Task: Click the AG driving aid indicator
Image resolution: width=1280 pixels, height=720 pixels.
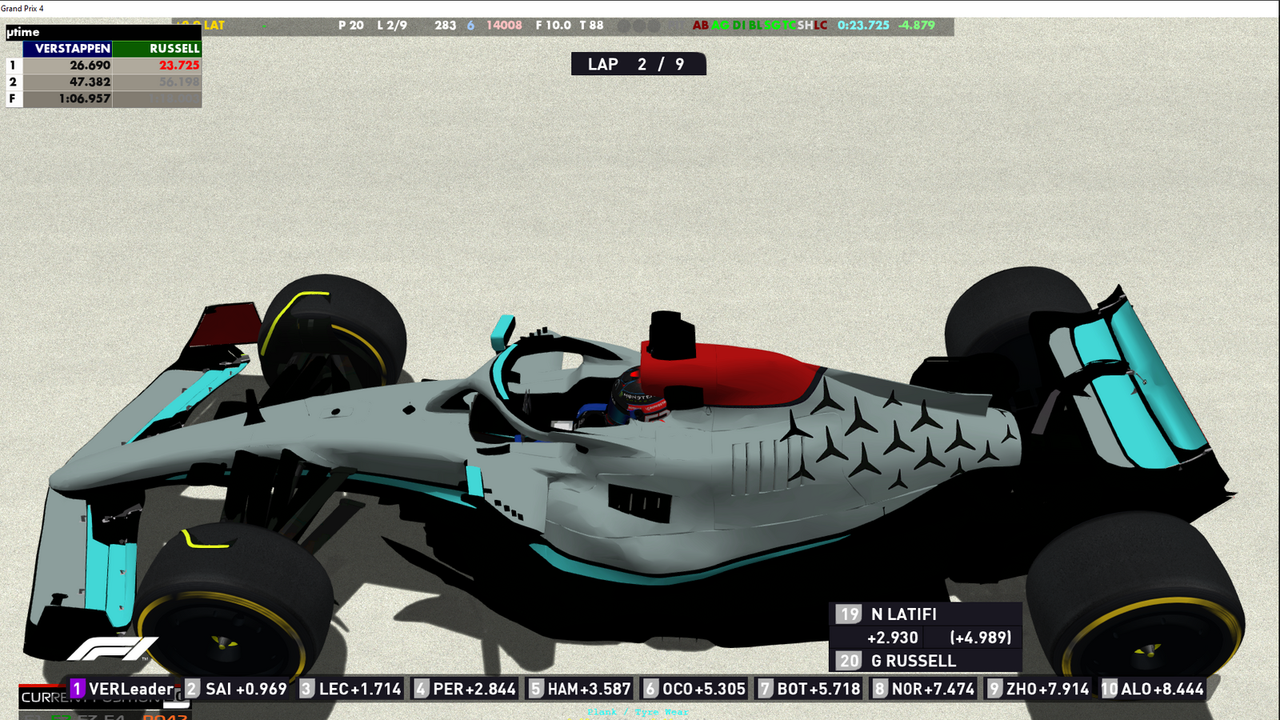Action: (720, 25)
